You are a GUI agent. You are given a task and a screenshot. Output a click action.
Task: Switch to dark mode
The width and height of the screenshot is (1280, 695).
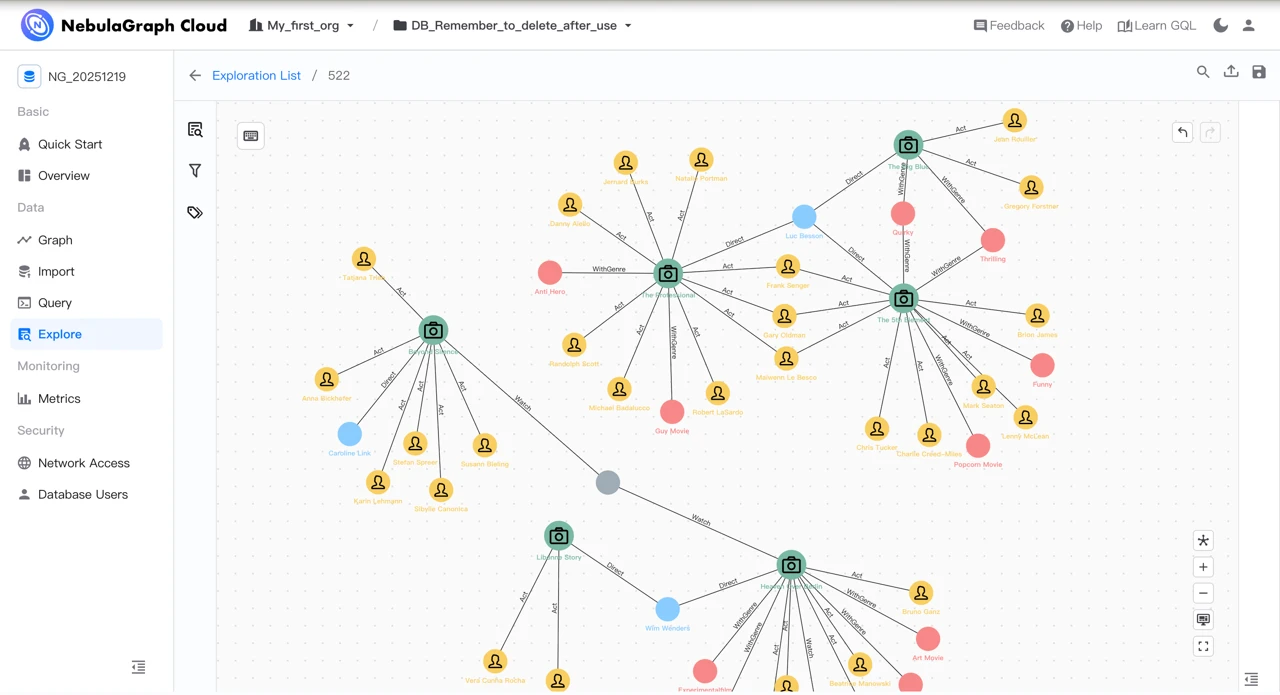pos(1221,25)
